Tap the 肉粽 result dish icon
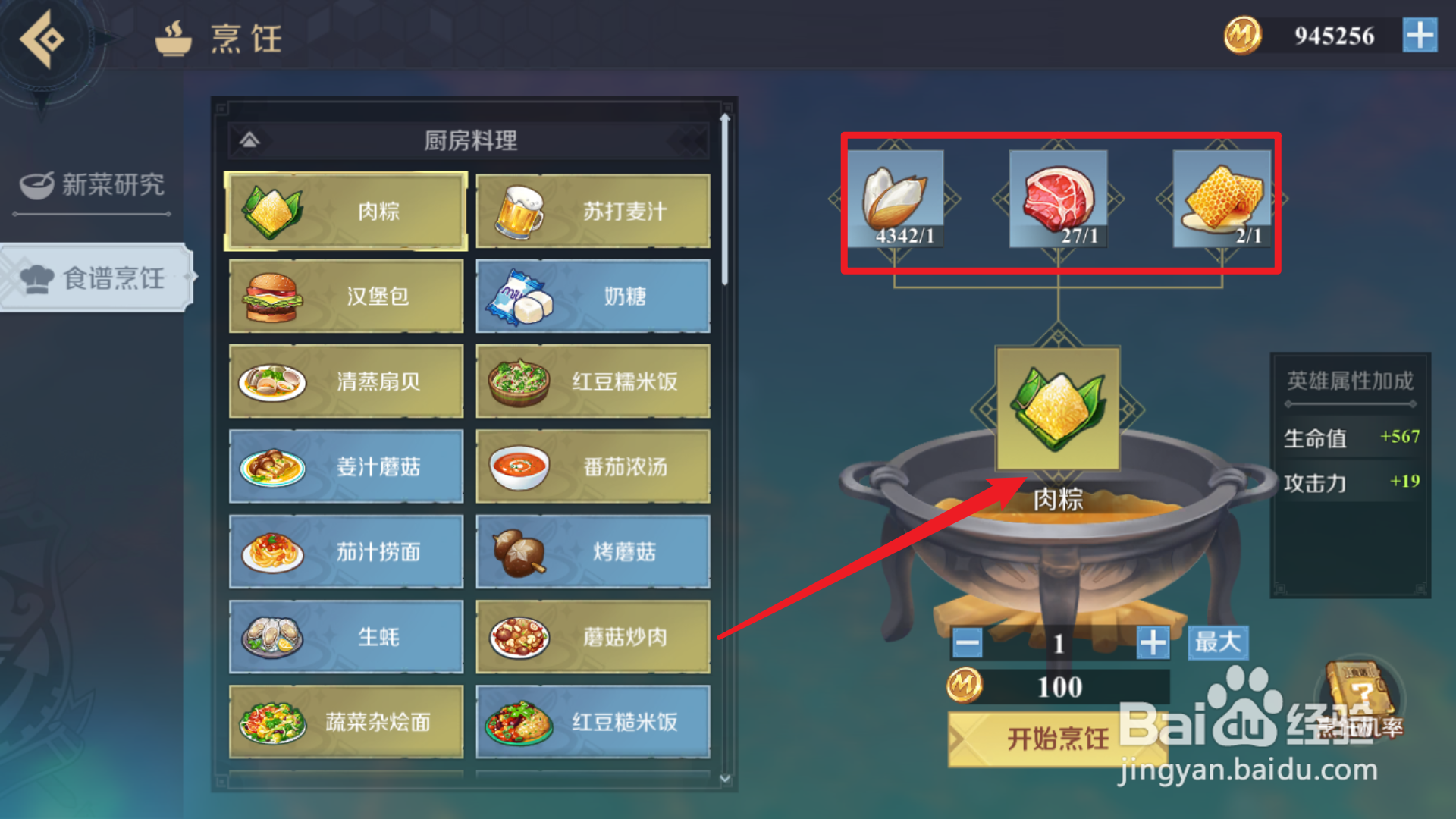The image size is (1456, 819). click(1058, 409)
